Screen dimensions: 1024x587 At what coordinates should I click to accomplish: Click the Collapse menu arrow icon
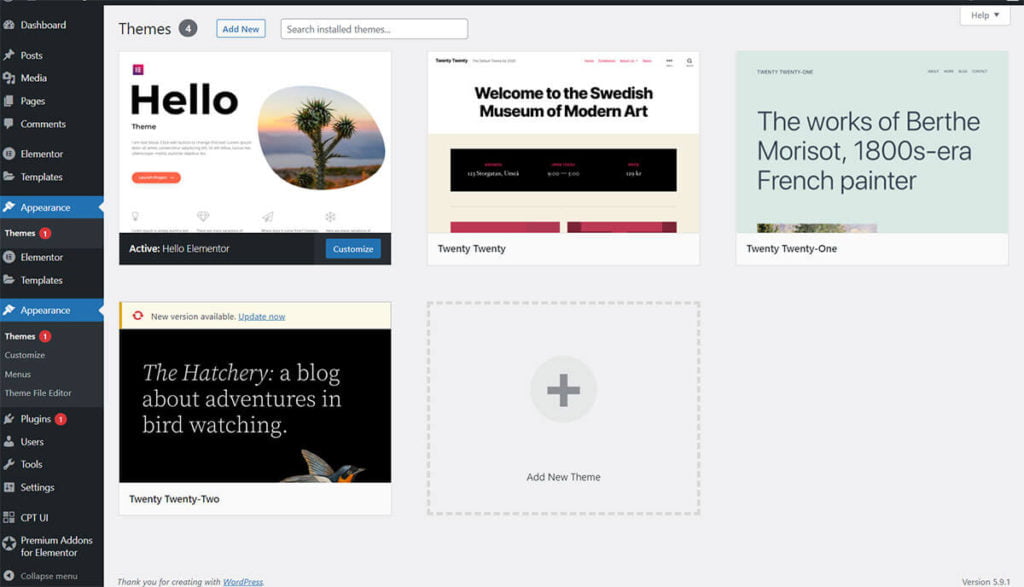[9, 576]
